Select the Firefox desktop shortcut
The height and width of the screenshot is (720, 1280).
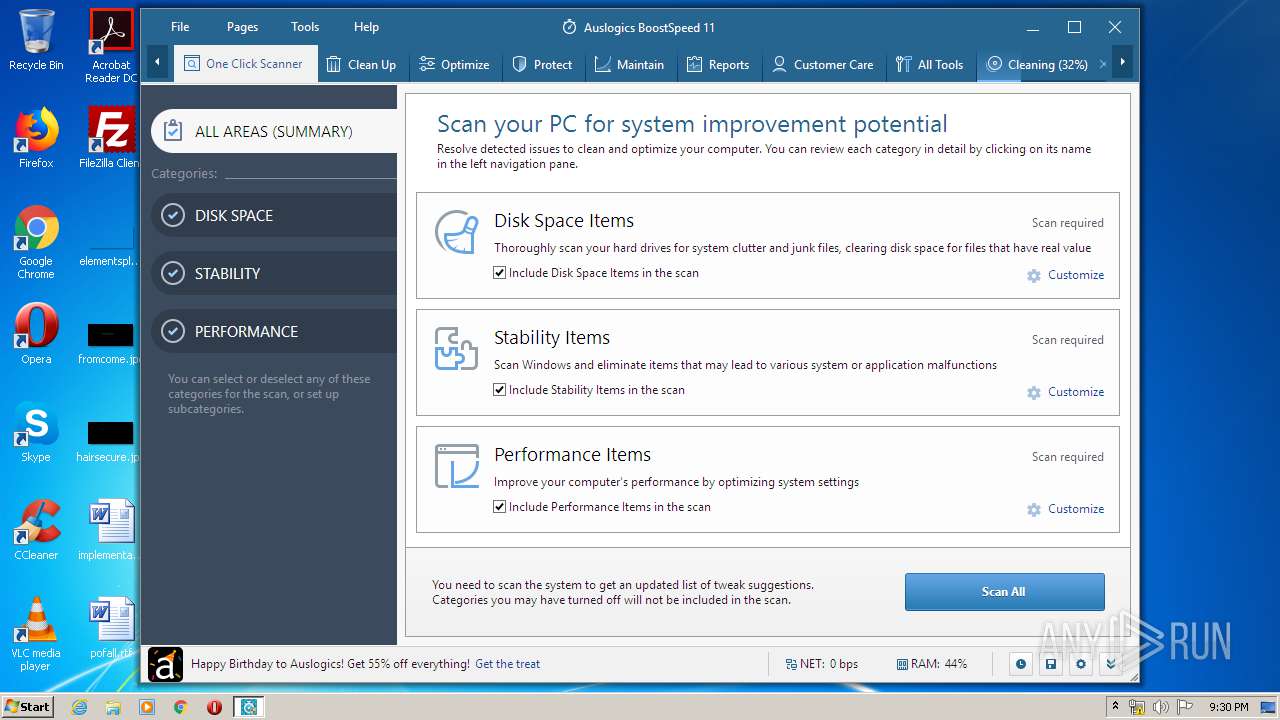pos(36,138)
